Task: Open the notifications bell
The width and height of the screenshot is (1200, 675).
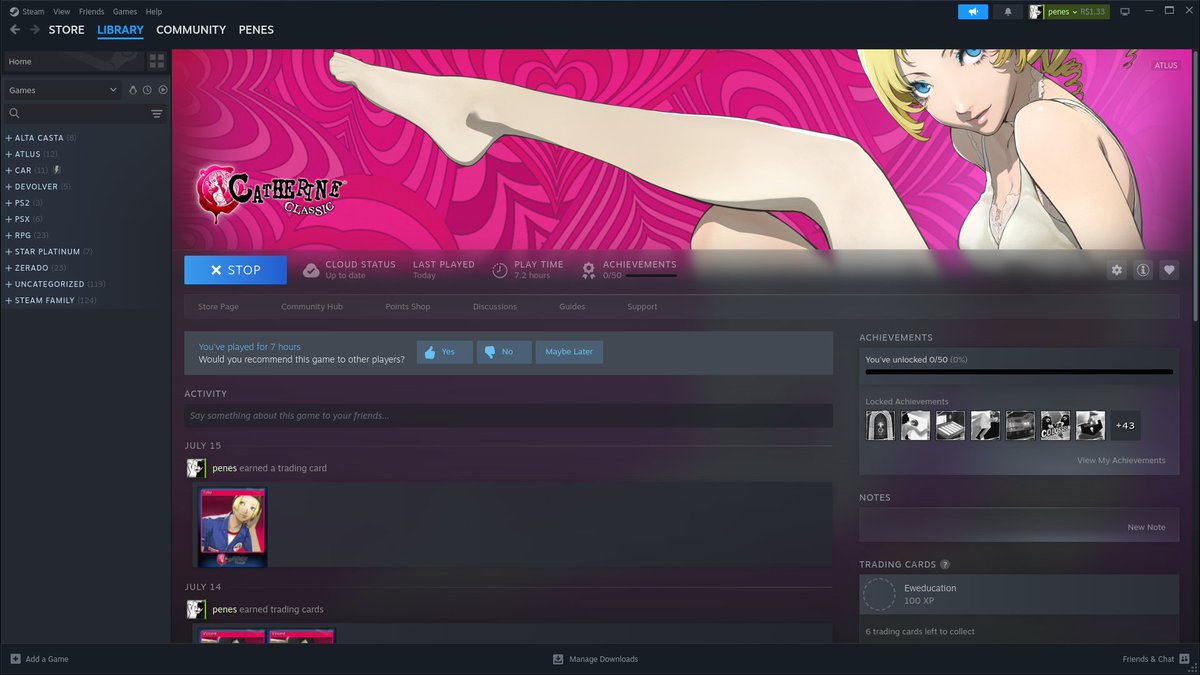Action: pos(1007,12)
